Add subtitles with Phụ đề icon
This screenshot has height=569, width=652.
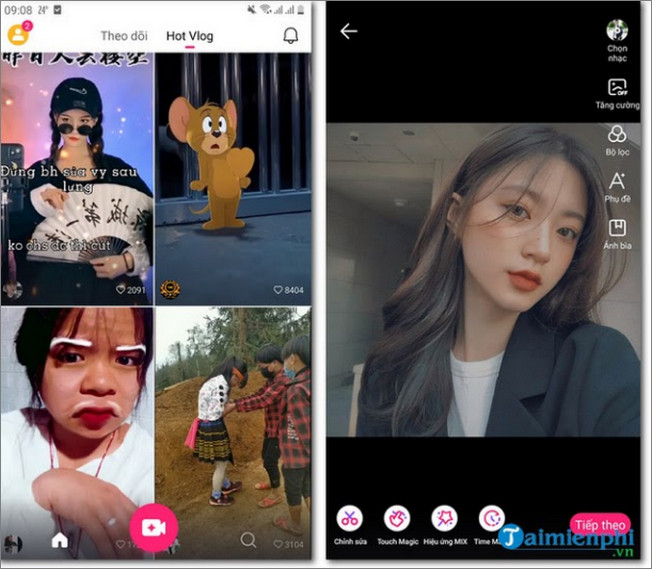pyautogui.click(x=617, y=185)
